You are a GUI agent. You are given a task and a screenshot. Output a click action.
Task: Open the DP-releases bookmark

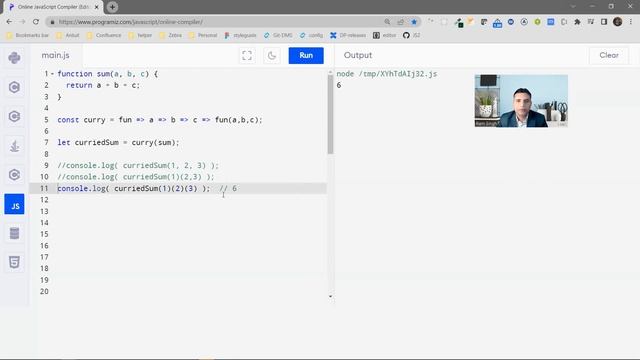(x=348, y=36)
